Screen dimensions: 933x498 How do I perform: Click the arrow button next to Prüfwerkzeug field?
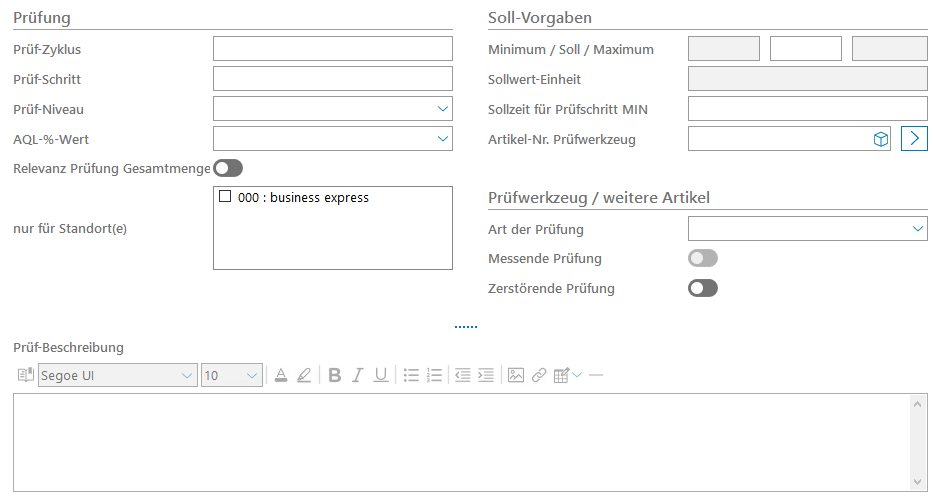pyautogui.click(x=914, y=139)
